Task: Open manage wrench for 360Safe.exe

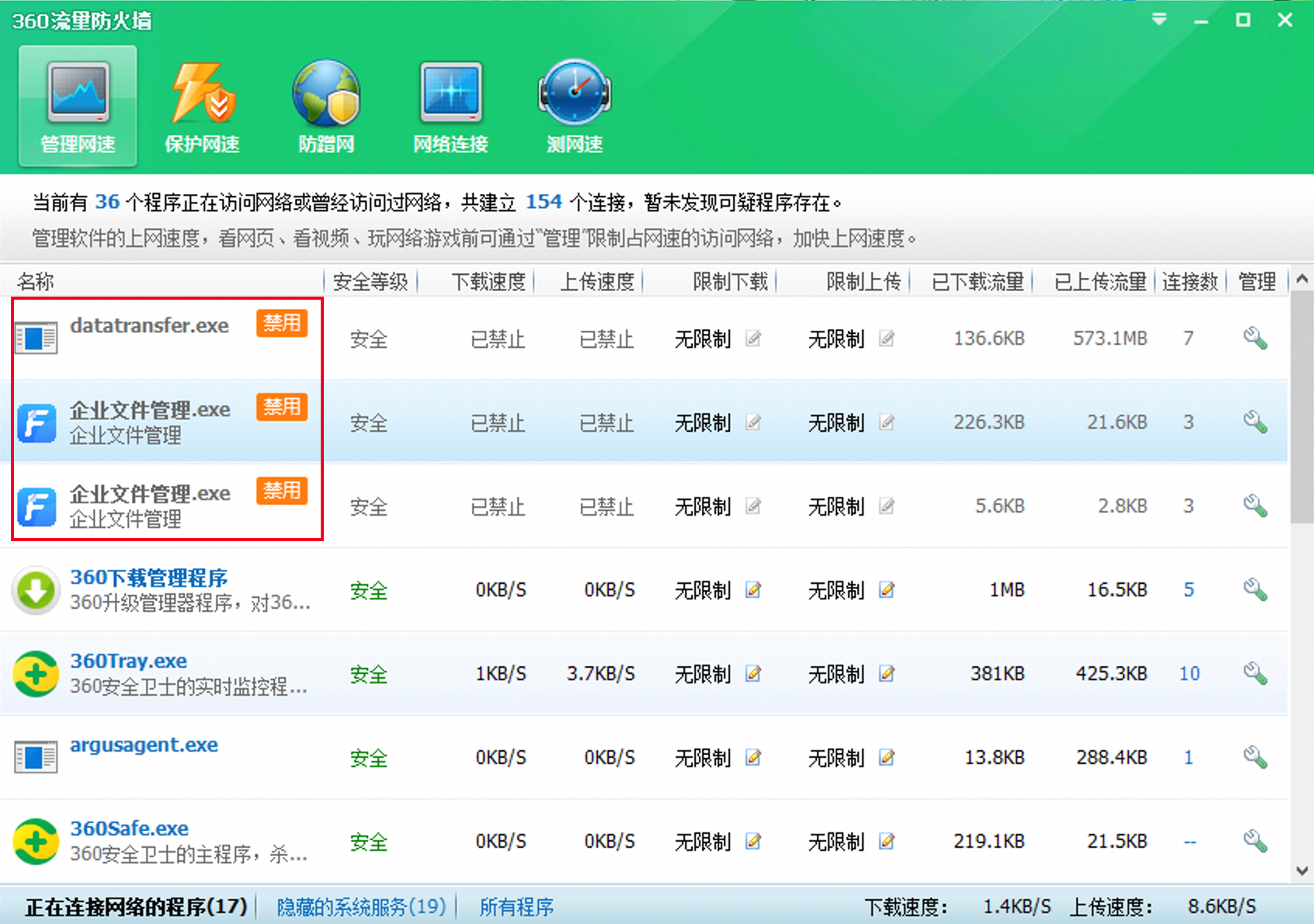Action: point(1255,841)
